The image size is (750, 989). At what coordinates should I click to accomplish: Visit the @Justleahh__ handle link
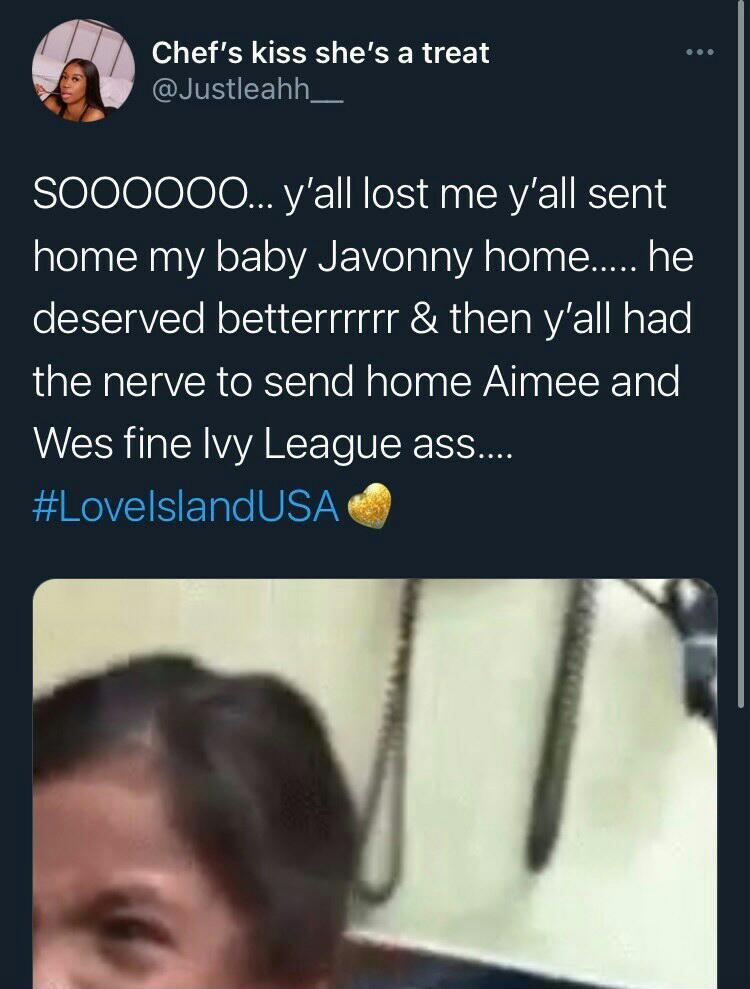pyautogui.click(x=247, y=90)
